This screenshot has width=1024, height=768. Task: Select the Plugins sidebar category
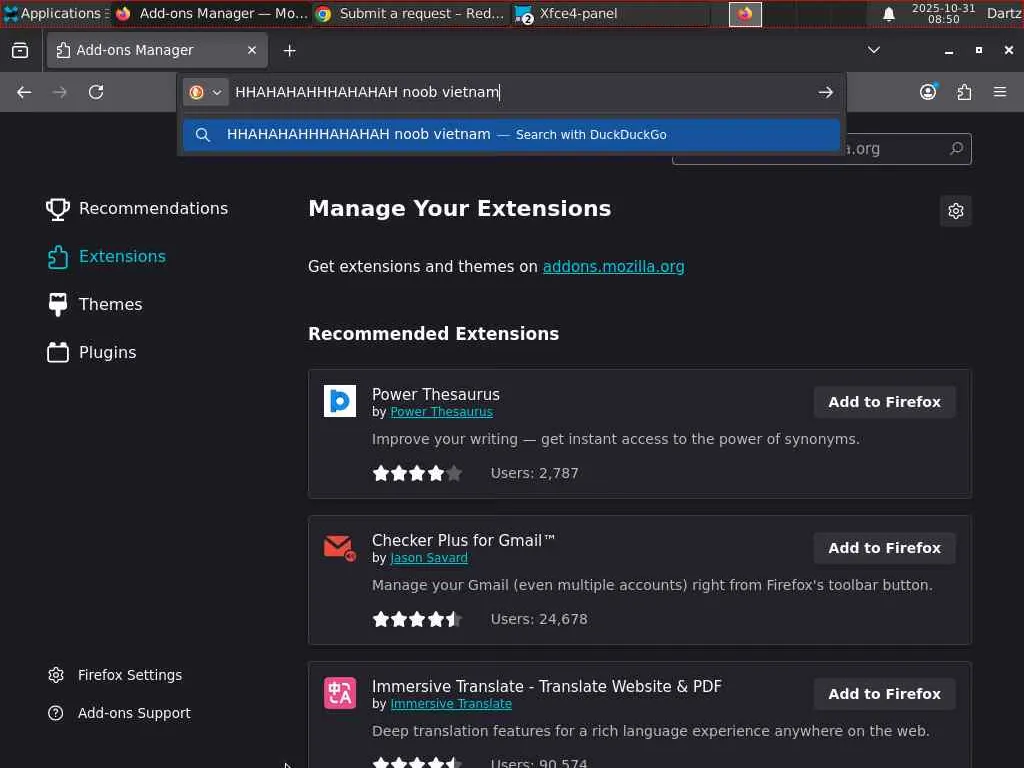coord(107,352)
